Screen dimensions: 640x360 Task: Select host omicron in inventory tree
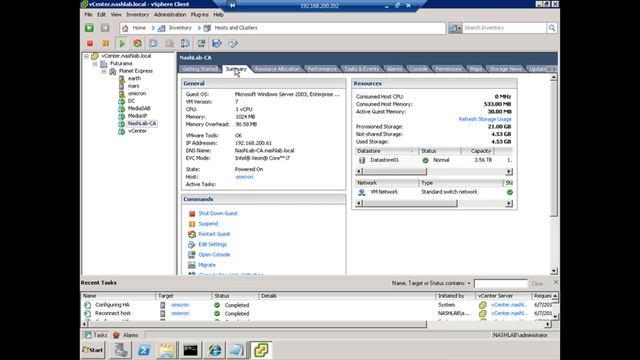tap(137, 93)
